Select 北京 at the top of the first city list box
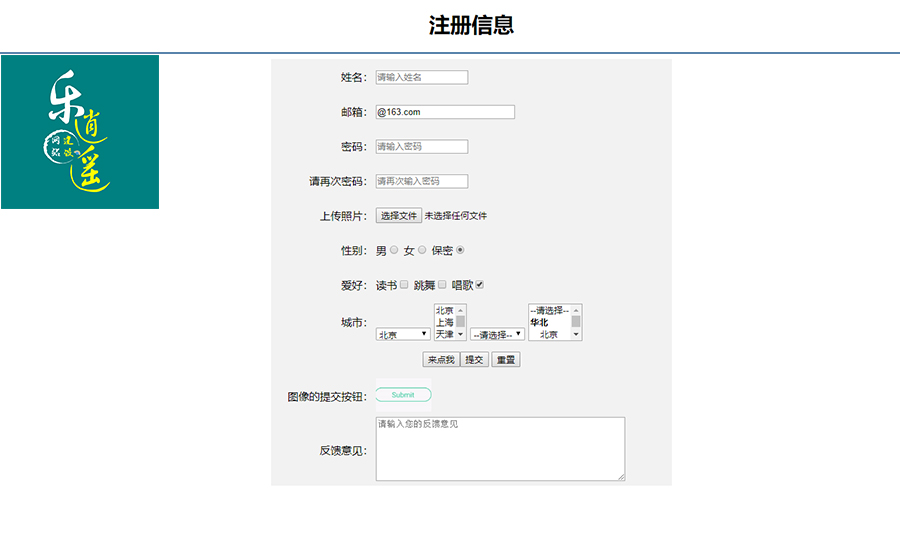This screenshot has width=900, height=540. tap(445, 310)
